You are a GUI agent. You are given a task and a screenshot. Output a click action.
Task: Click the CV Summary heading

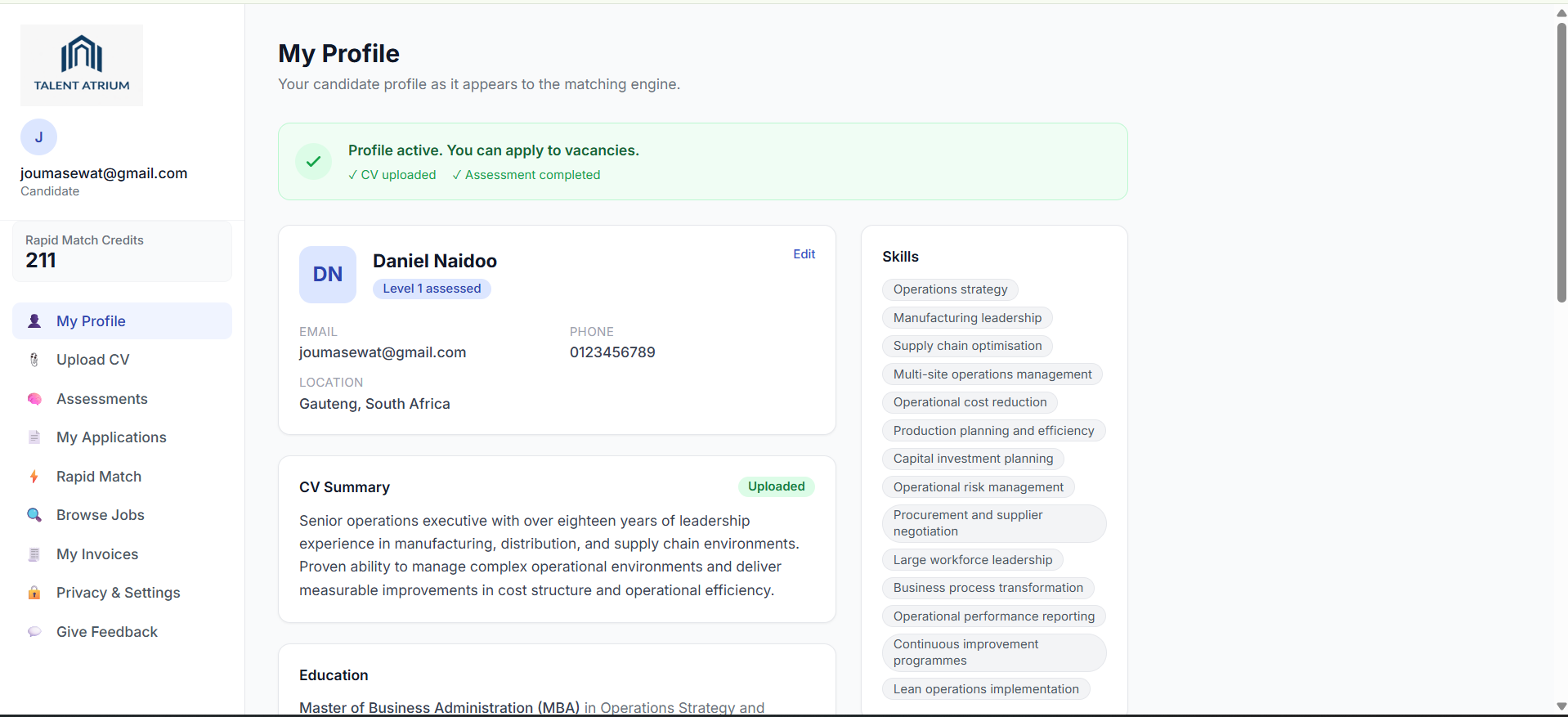(344, 487)
